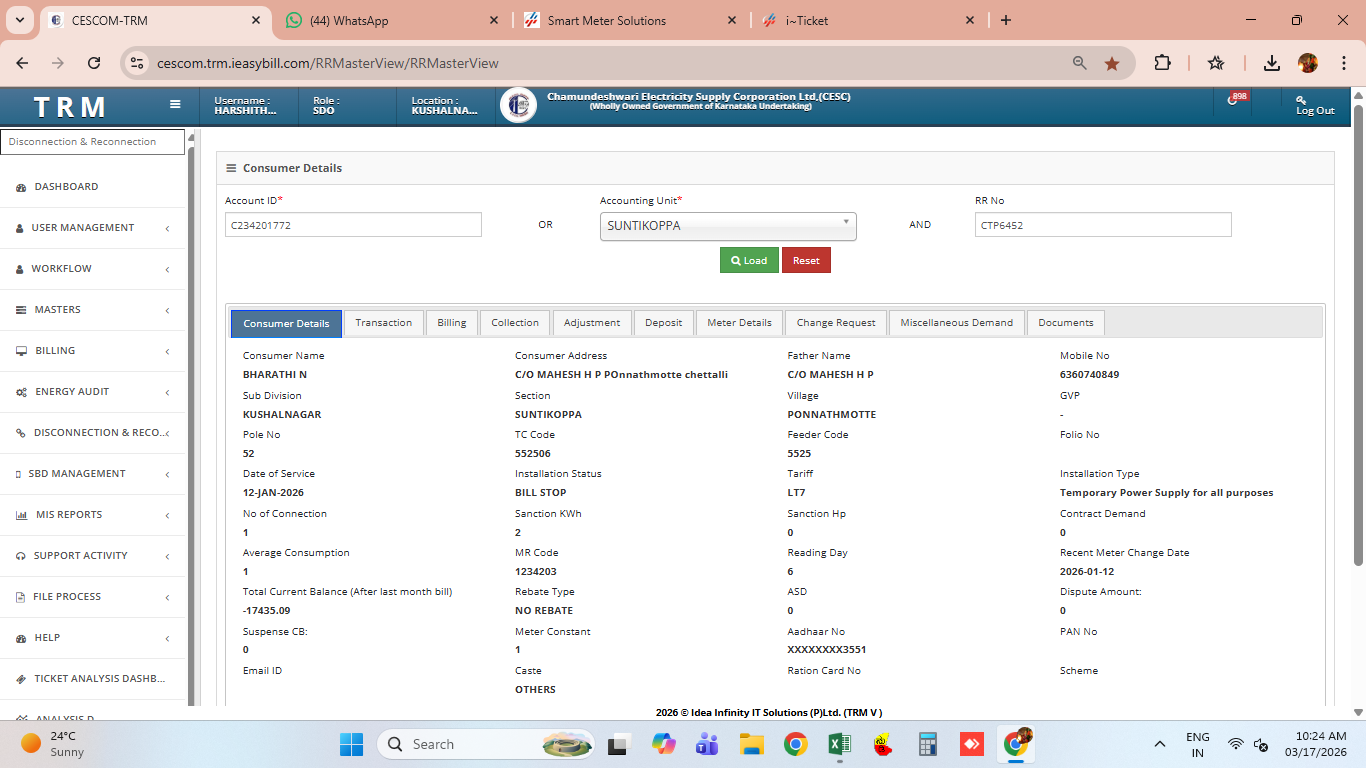Screen dimensions: 1366x768
Task: Click the RR No input field
Action: click(1103, 225)
